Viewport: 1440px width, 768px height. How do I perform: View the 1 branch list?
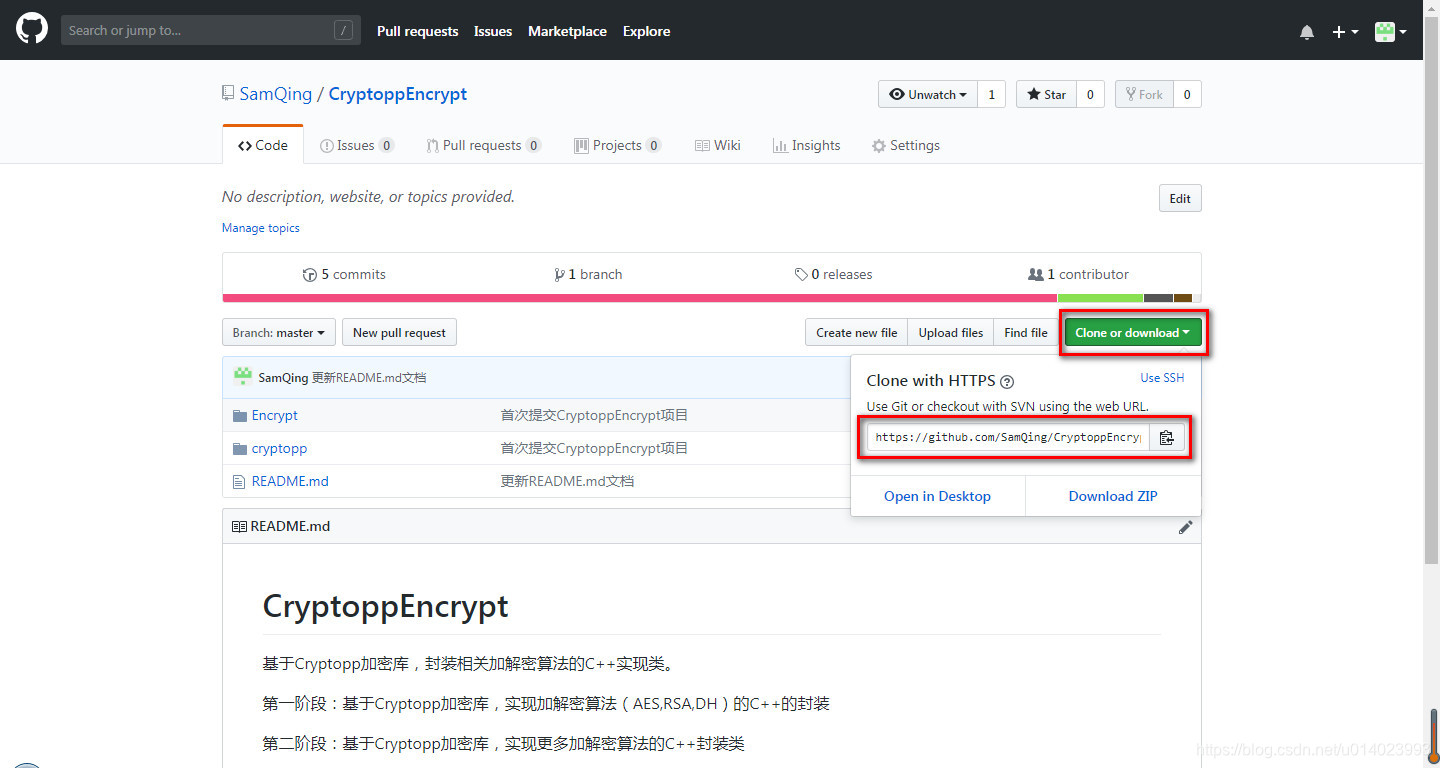tap(588, 274)
